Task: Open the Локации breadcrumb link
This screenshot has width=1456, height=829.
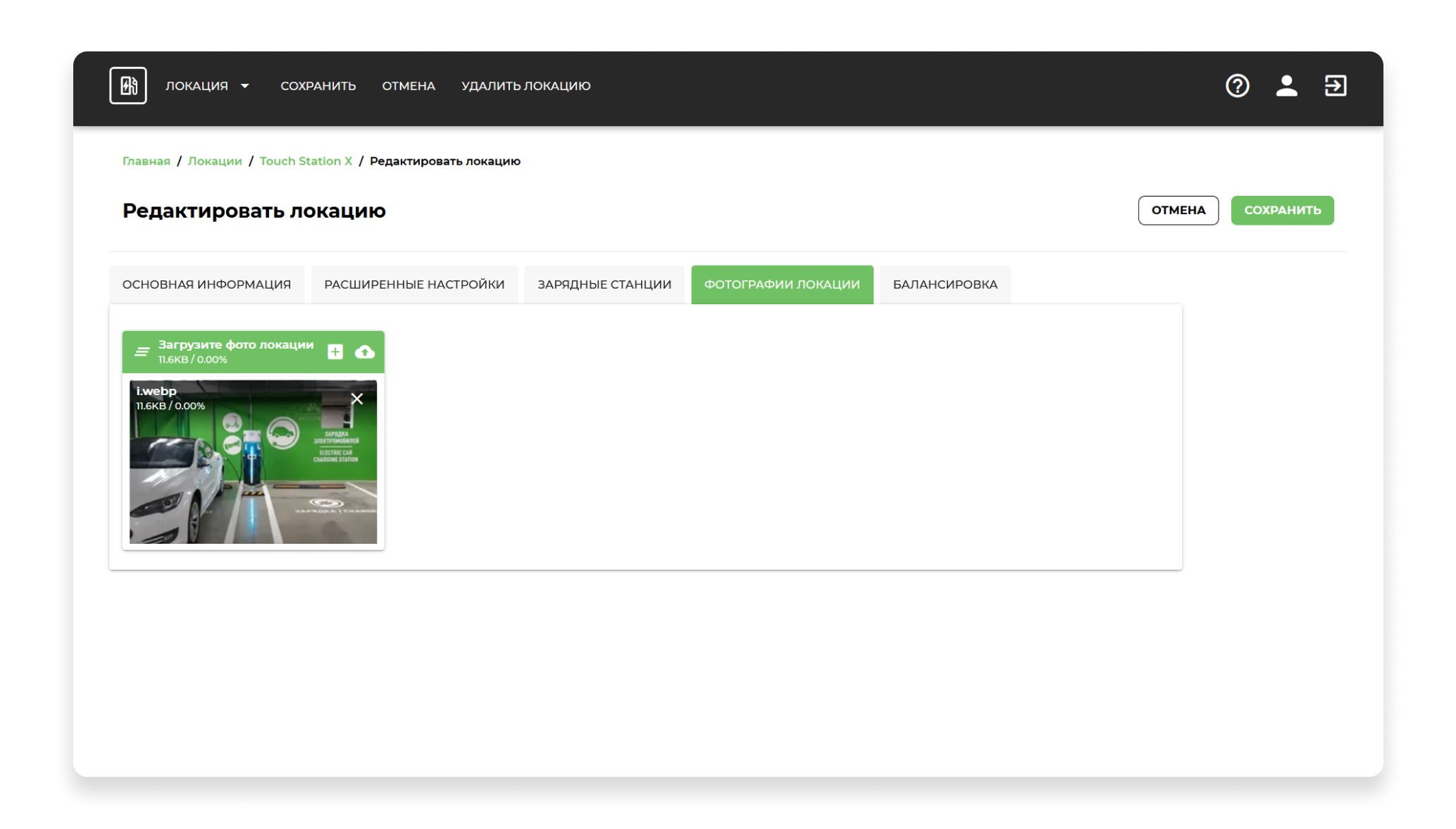Action: (x=215, y=161)
